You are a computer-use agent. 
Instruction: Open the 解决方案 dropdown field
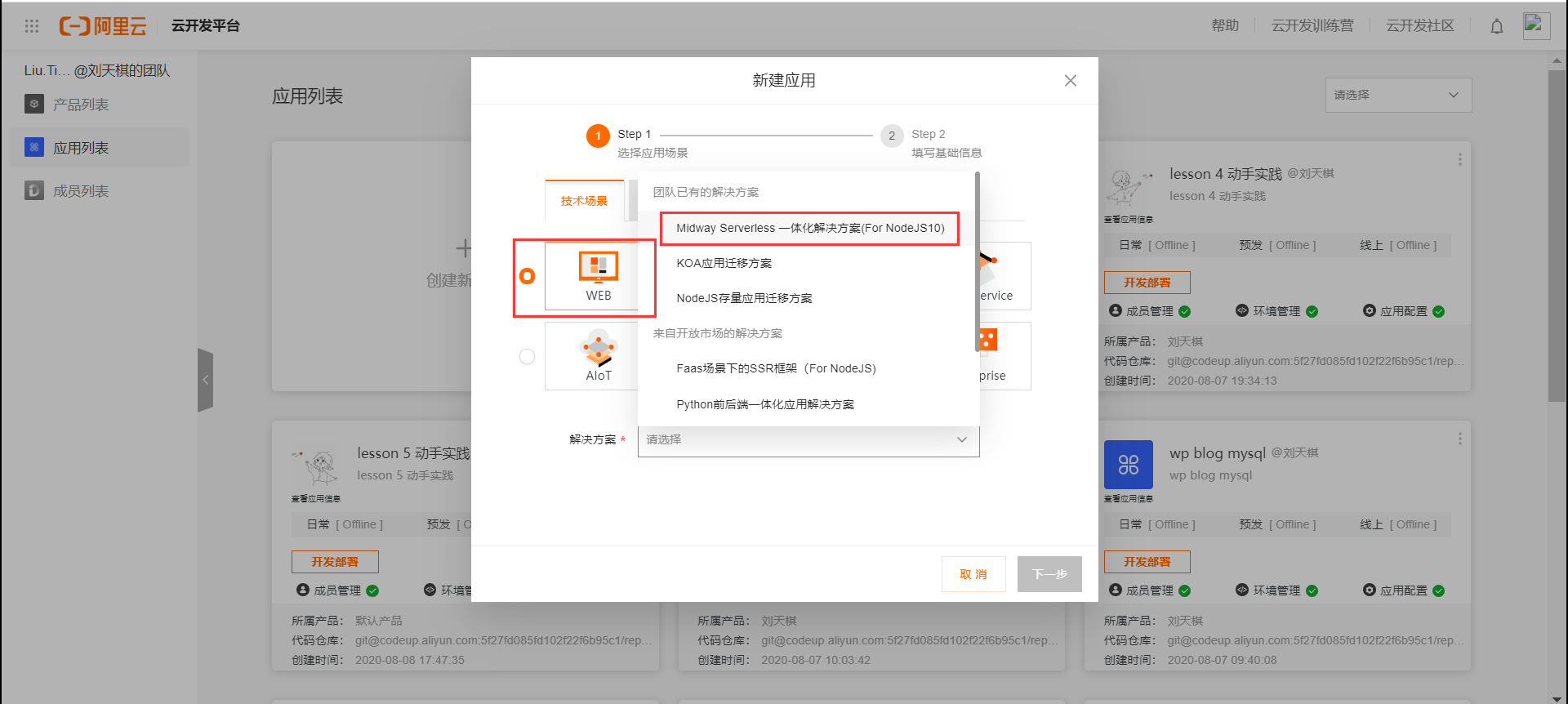tap(808, 439)
